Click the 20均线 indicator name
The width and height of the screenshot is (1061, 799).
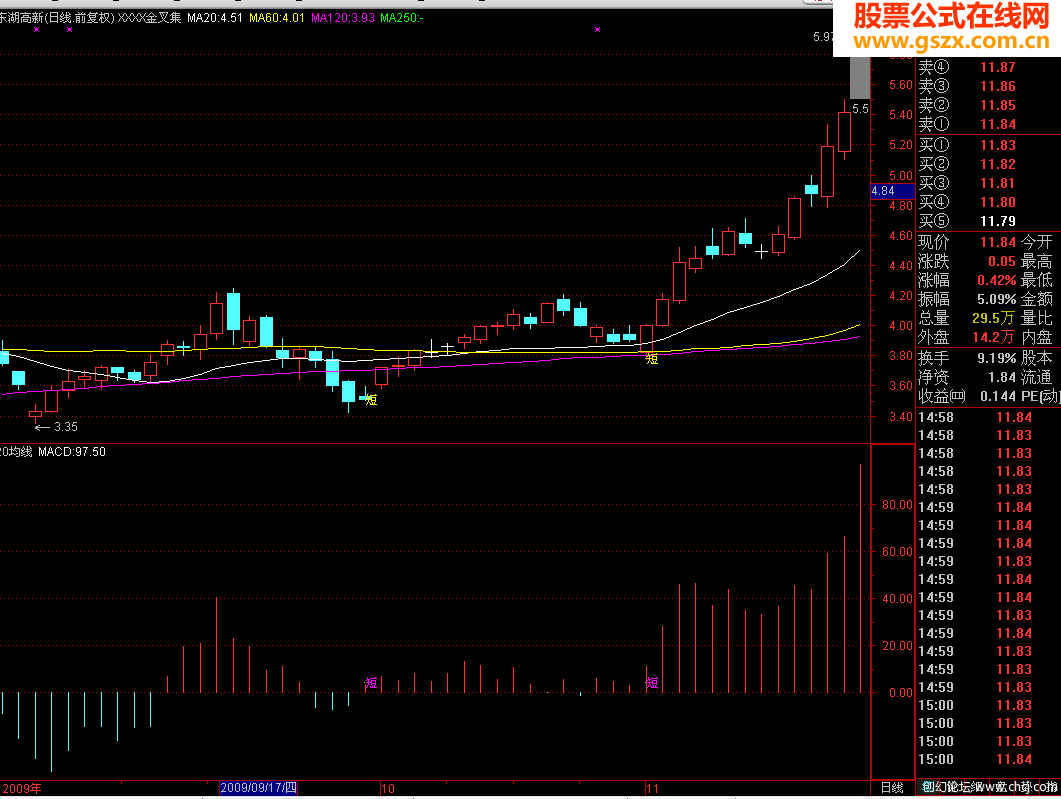16,452
